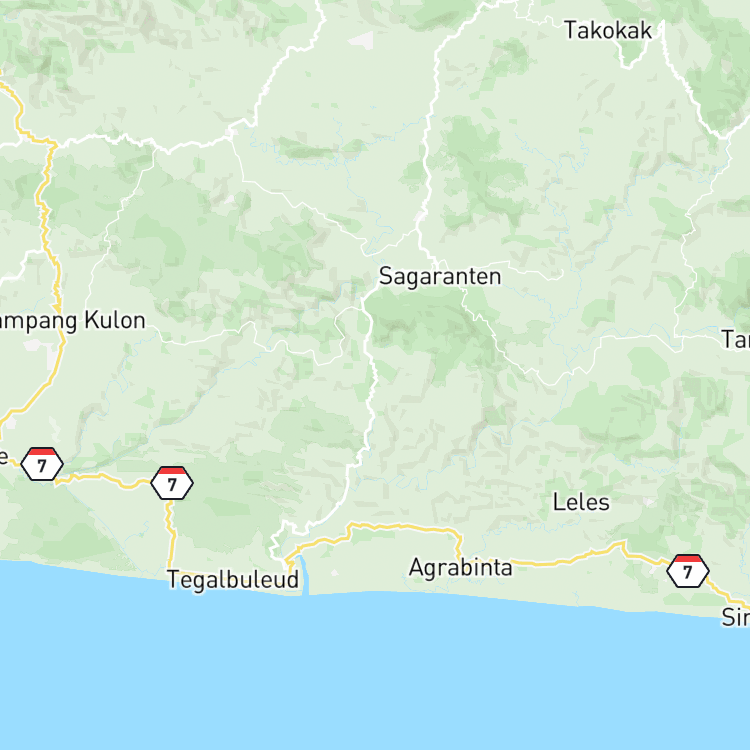Click the open ocean south of Agrabinta
The height and width of the screenshot is (750, 750).
click(430, 670)
